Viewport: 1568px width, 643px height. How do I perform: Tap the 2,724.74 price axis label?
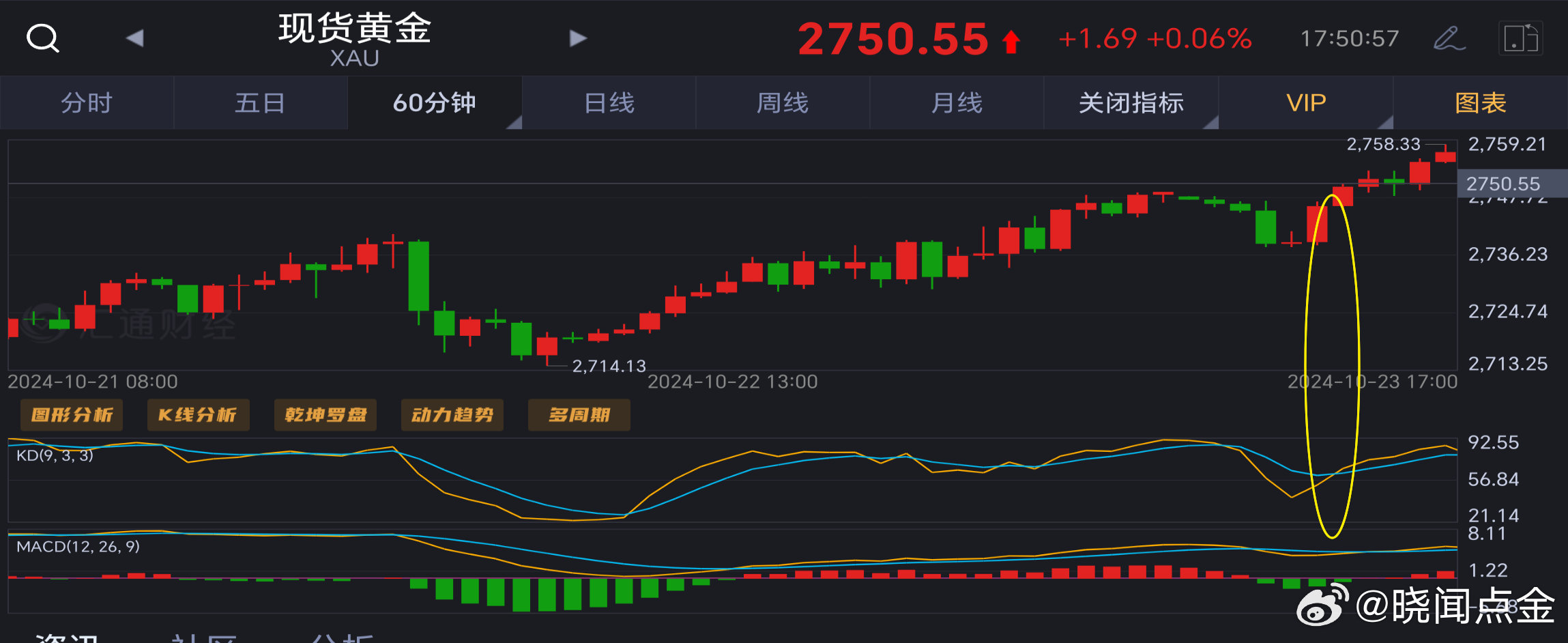pyautogui.click(x=1508, y=311)
